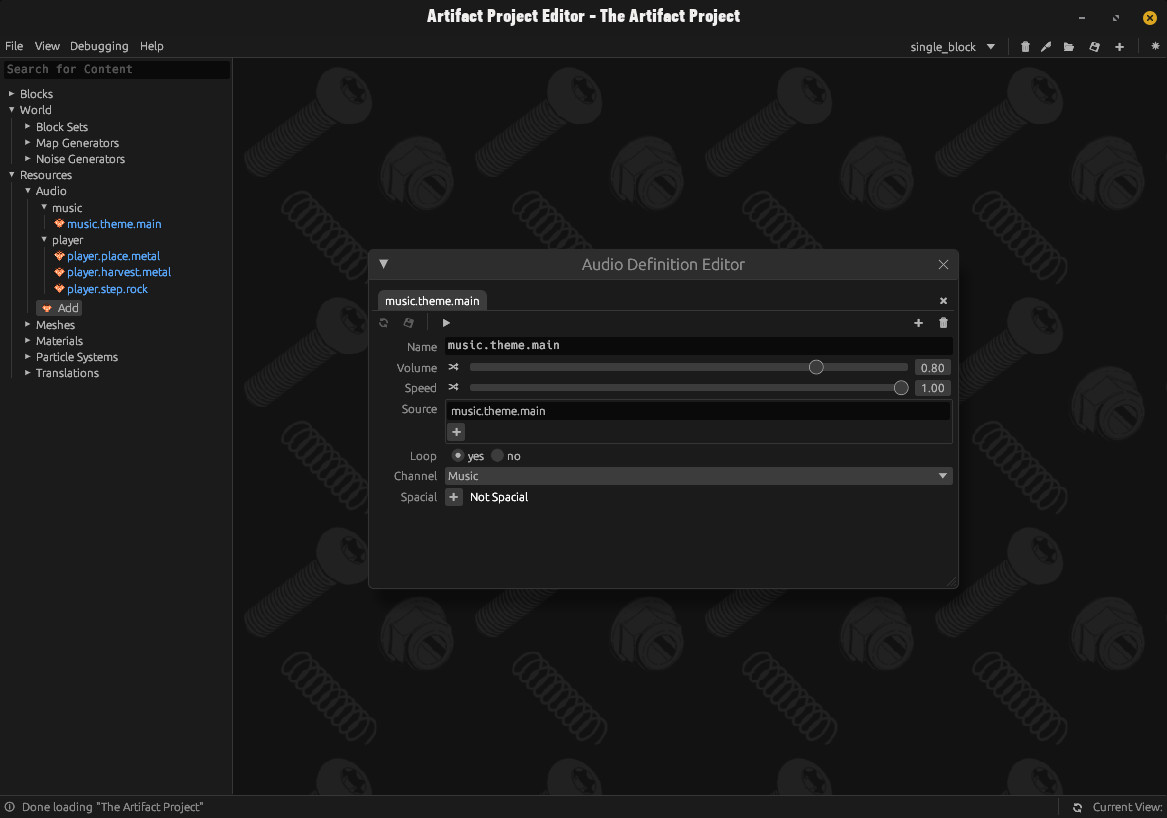
Task: Click the brush icon in the top toolbar
Action: tap(1046, 47)
